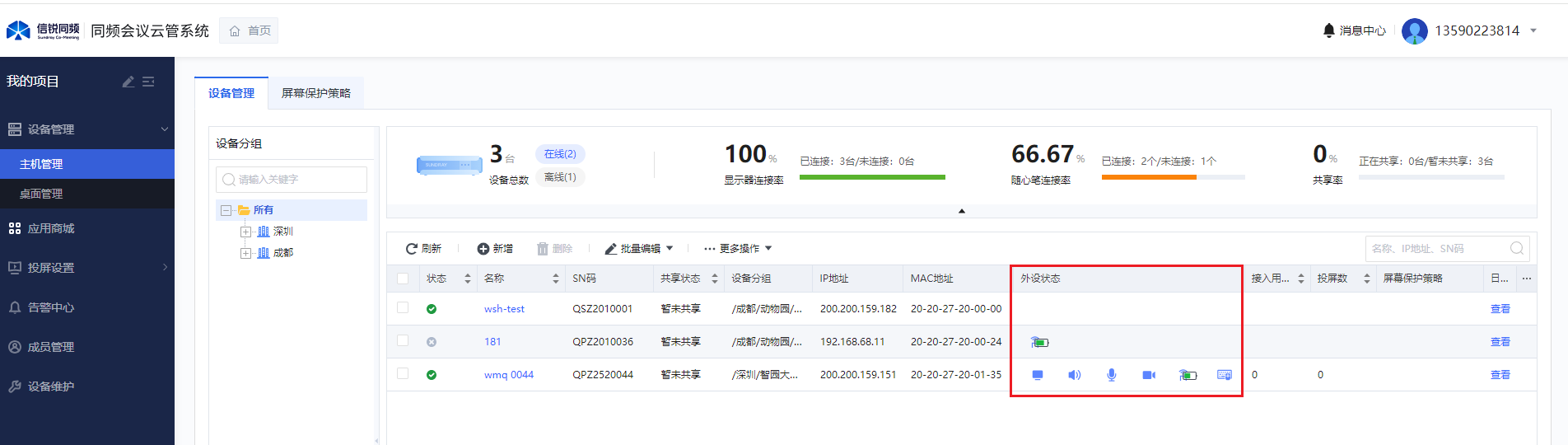Expand the 深圳 group tree node
The width and height of the screenshot is (1568, 445).
[x=245, y=232]
